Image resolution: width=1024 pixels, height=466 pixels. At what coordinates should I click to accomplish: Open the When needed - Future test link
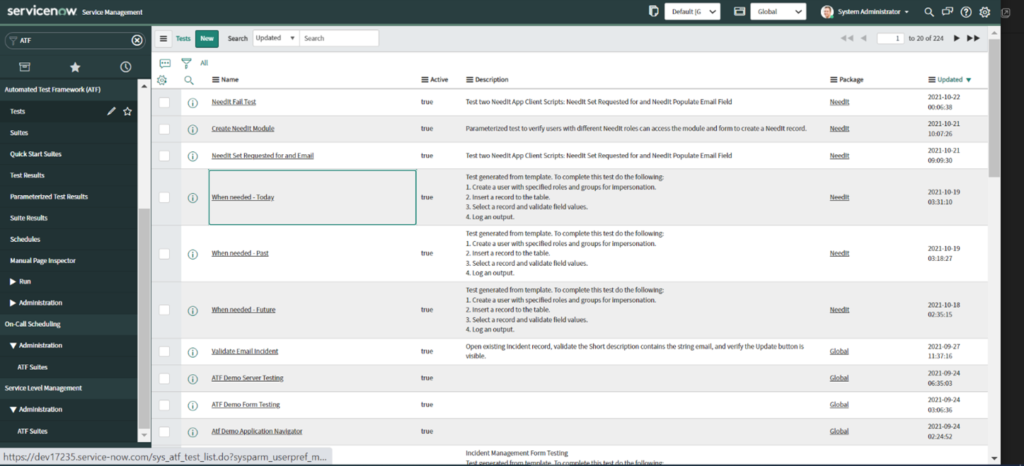tap(243, 309)
